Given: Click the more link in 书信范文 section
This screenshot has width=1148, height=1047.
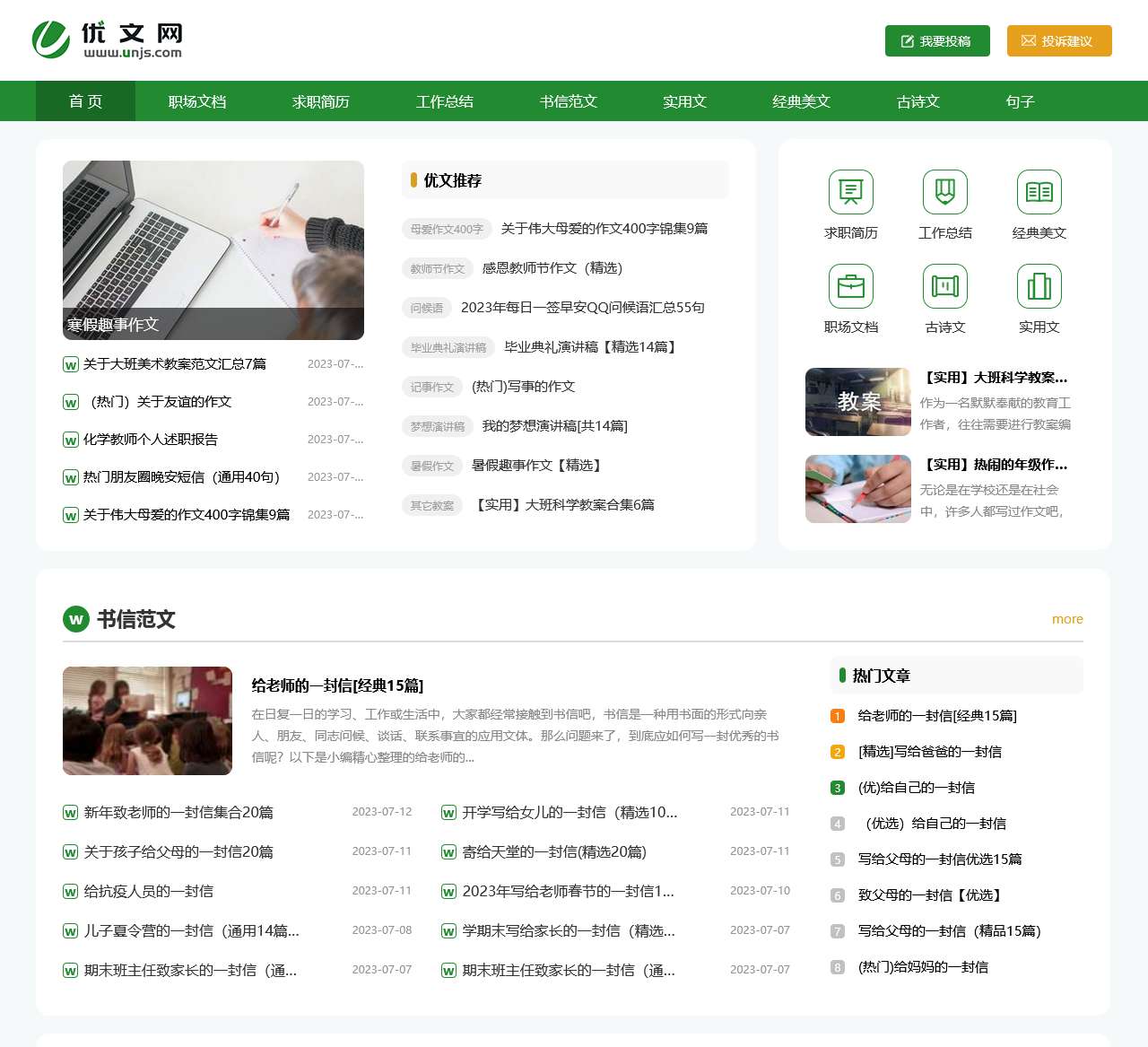Looking at the screenshot, I should 1067,619.
